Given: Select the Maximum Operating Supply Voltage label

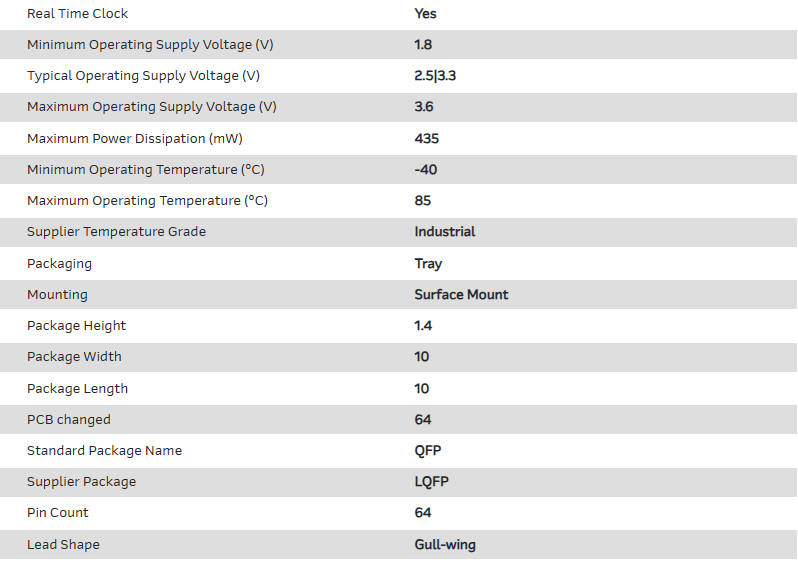Looking at the screenshot, I should (152, 107).
